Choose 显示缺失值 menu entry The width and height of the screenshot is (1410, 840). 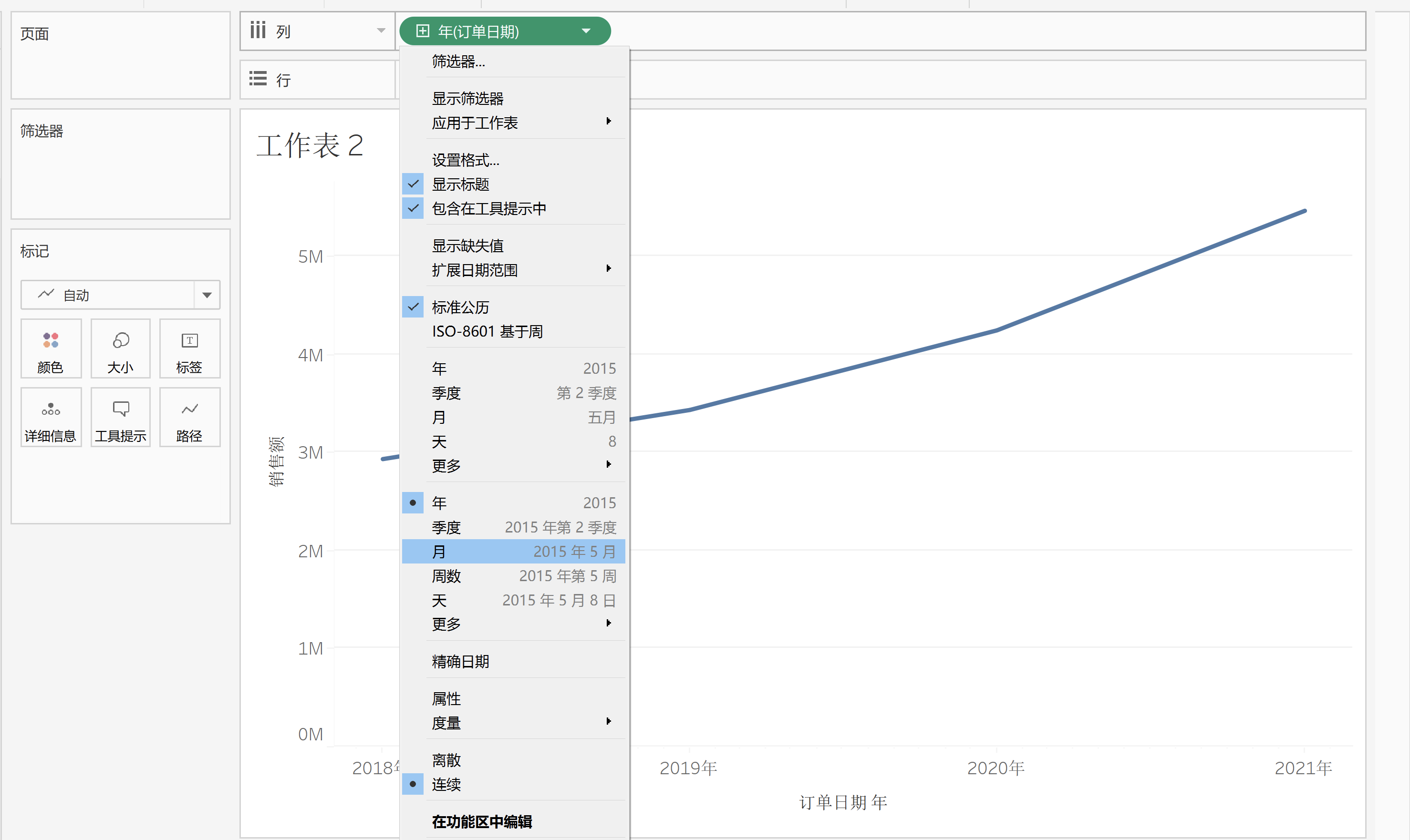514,246
